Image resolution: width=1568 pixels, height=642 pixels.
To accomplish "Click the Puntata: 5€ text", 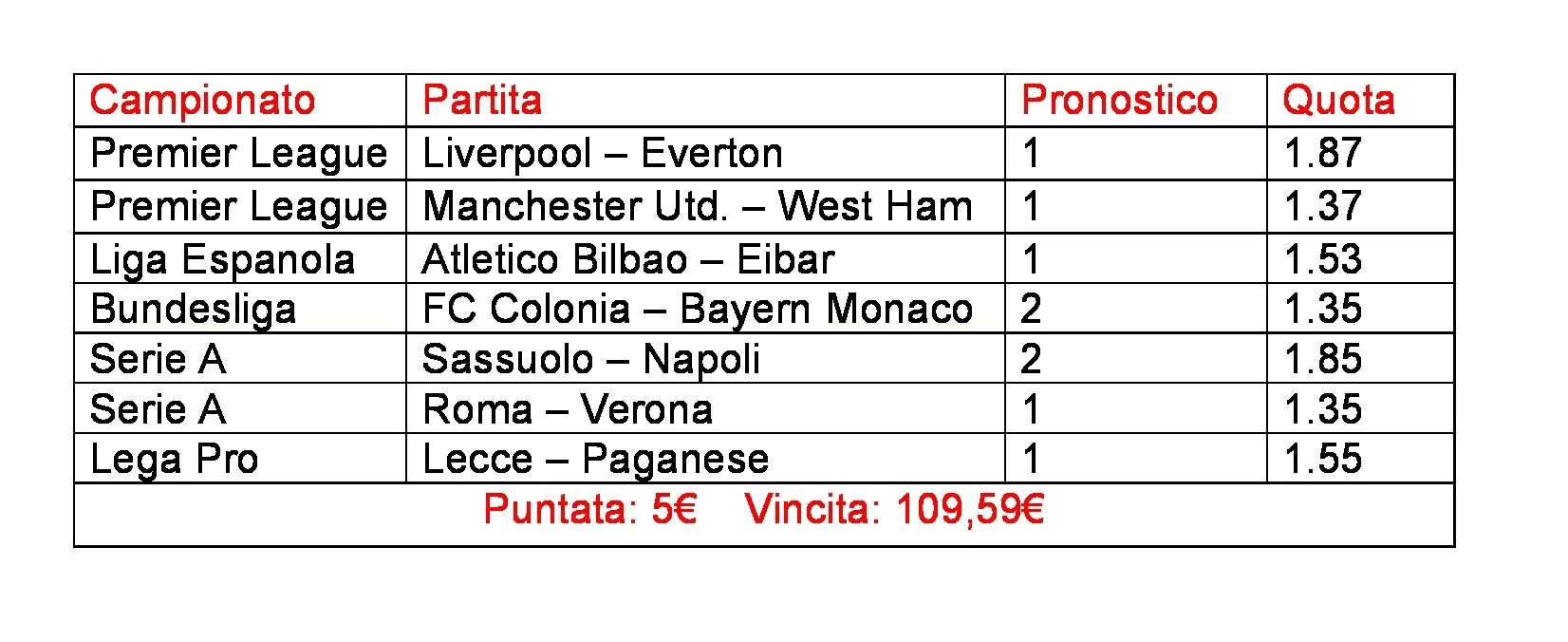I will pos(589,510).
